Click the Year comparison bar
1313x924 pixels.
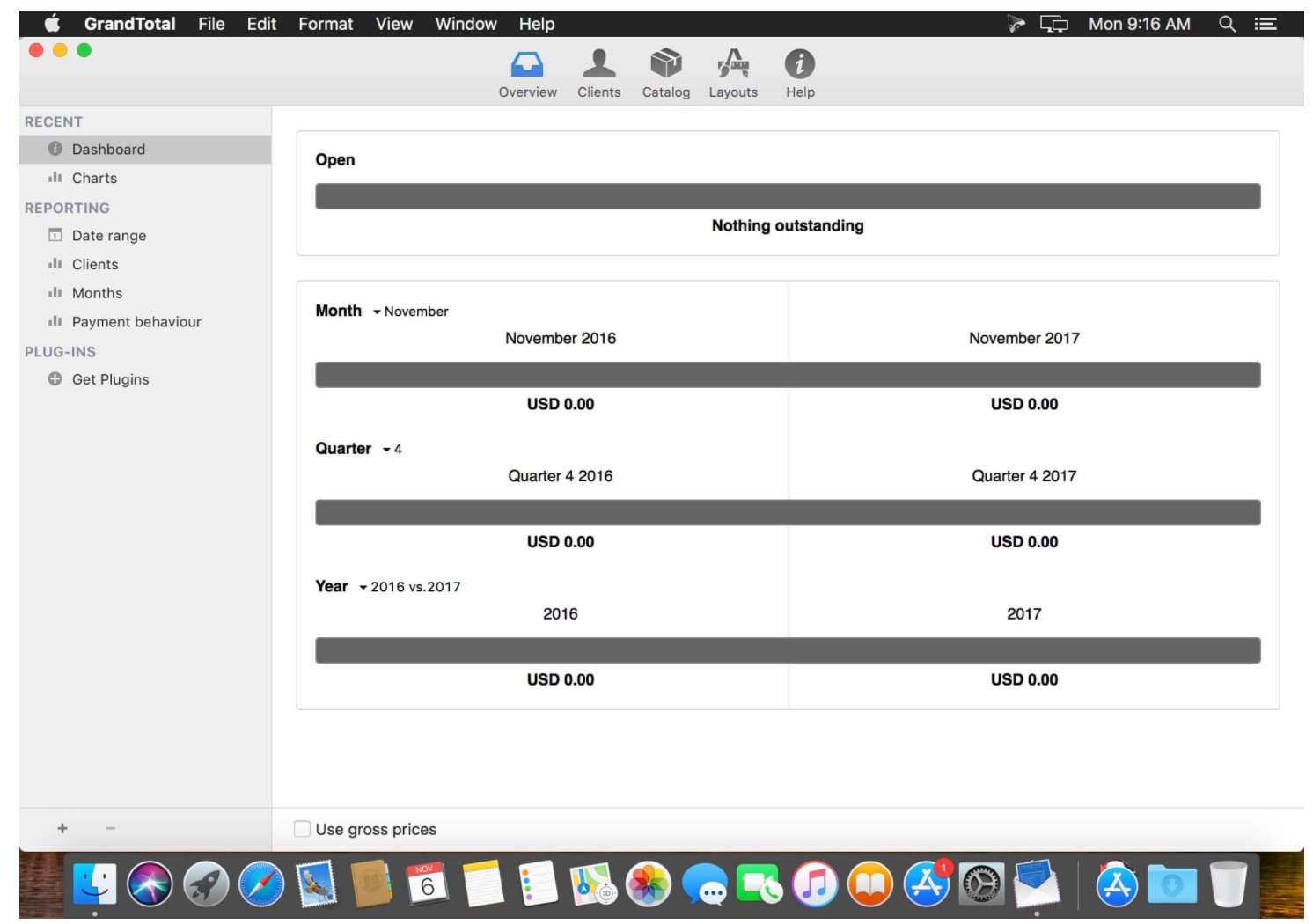point(788,650)
